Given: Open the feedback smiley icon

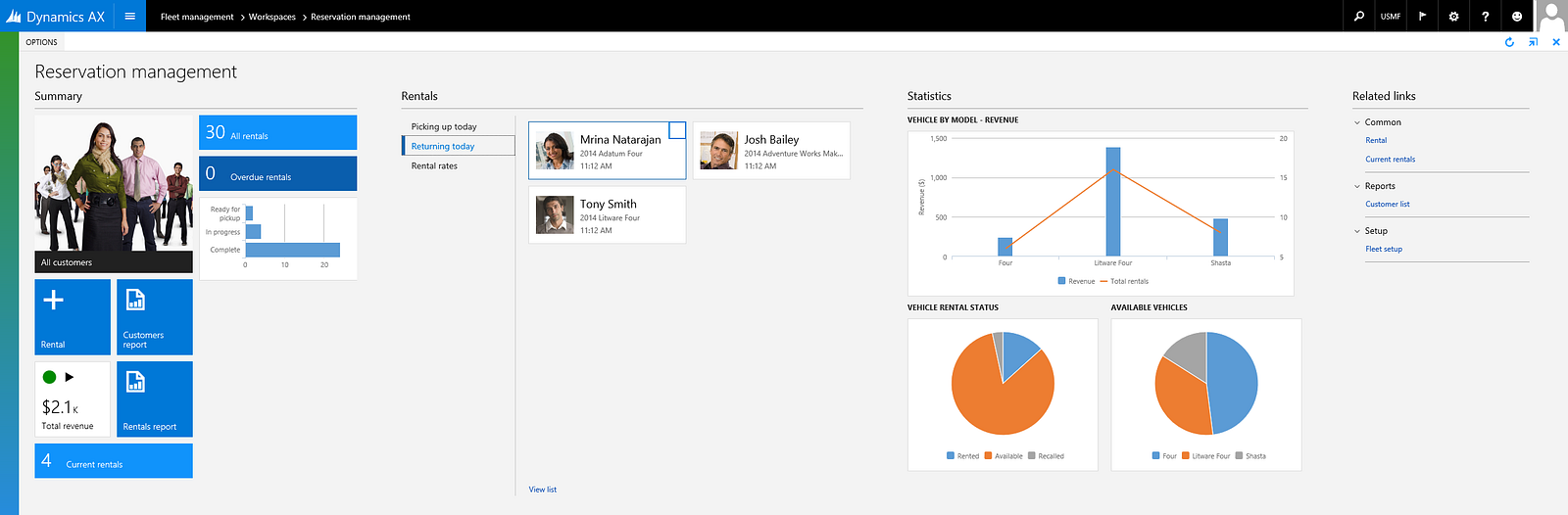Looking at the screenshot, I should pos(1517,16).
